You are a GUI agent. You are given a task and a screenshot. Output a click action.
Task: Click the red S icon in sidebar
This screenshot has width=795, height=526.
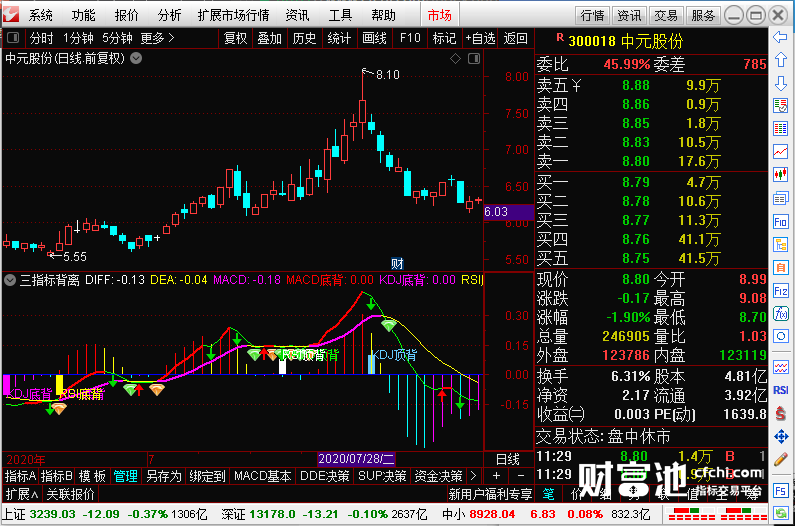click(x=780, y=413)
